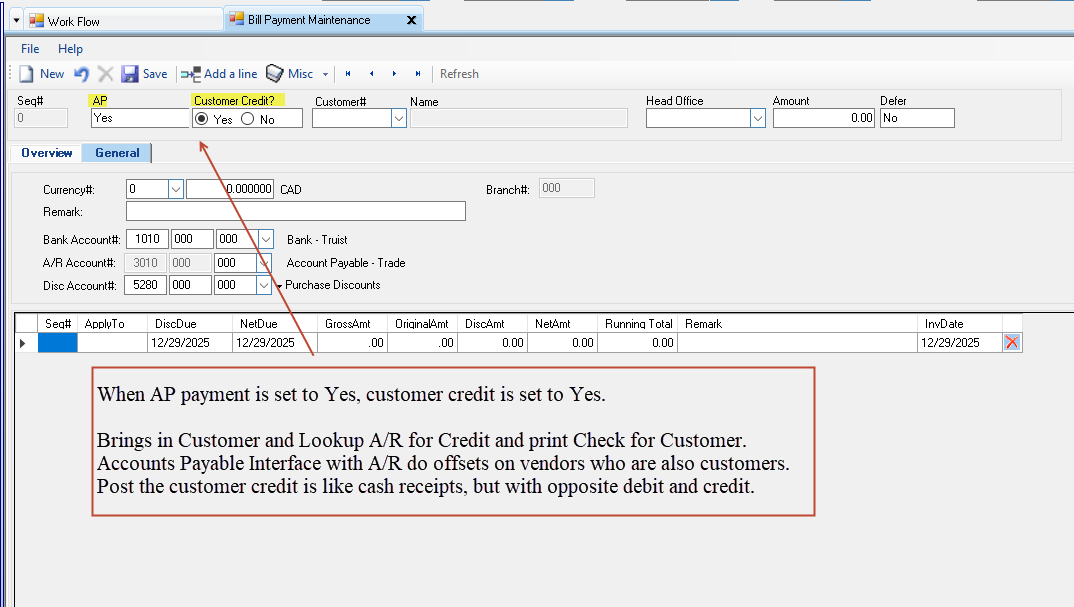Image resolution: width=1074 pixels, height=607 pixels.
Task: Delete grid row with red X icon
Action: pos(1012,342)
